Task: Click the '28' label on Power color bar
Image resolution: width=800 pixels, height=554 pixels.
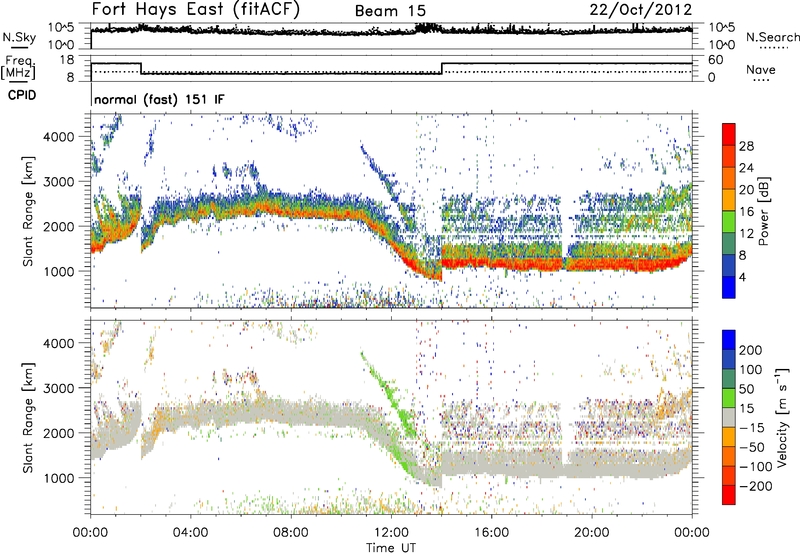Action: [746, 146]
